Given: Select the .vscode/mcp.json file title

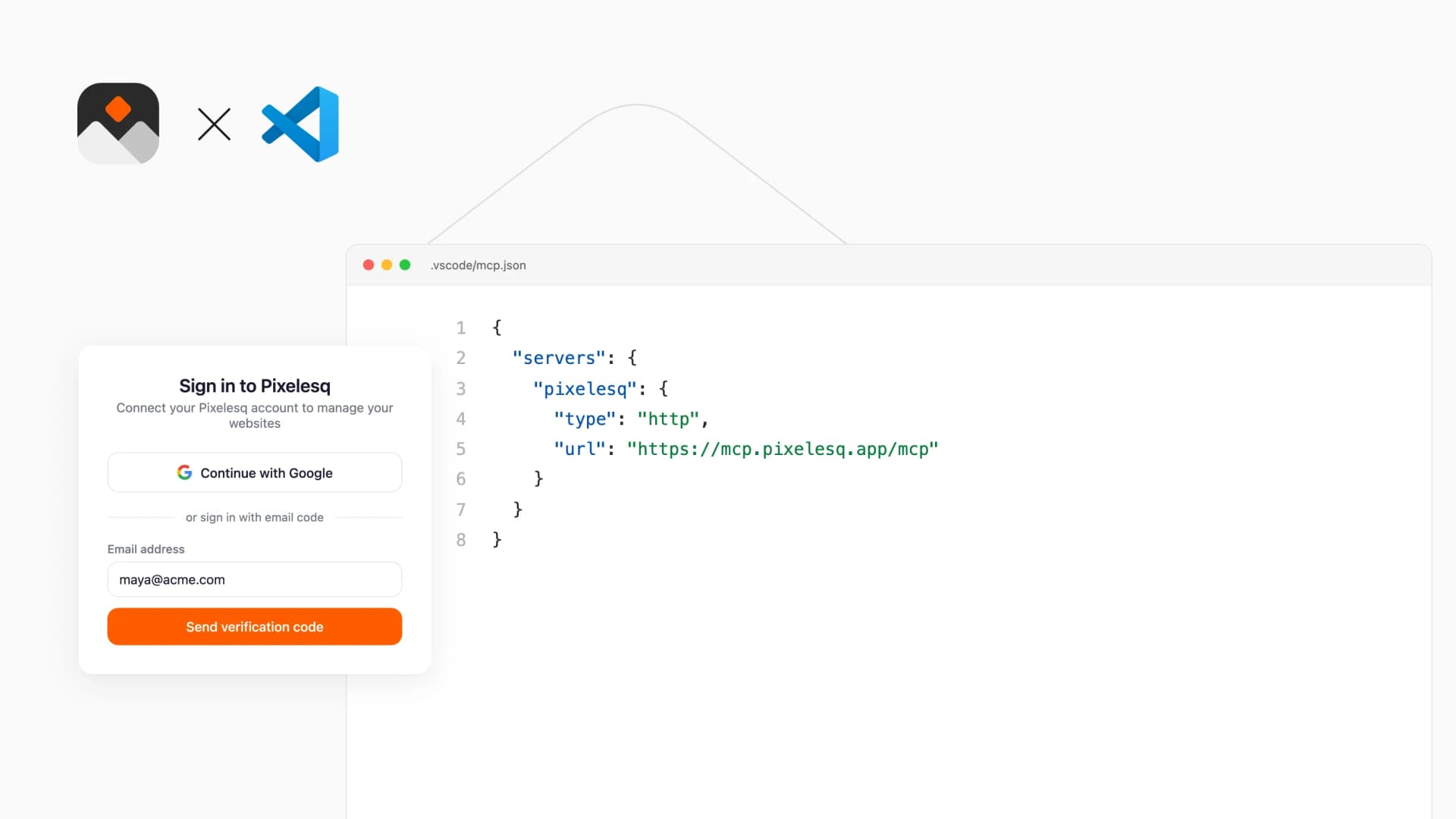Looking at the screenshot, I should 478,265.
